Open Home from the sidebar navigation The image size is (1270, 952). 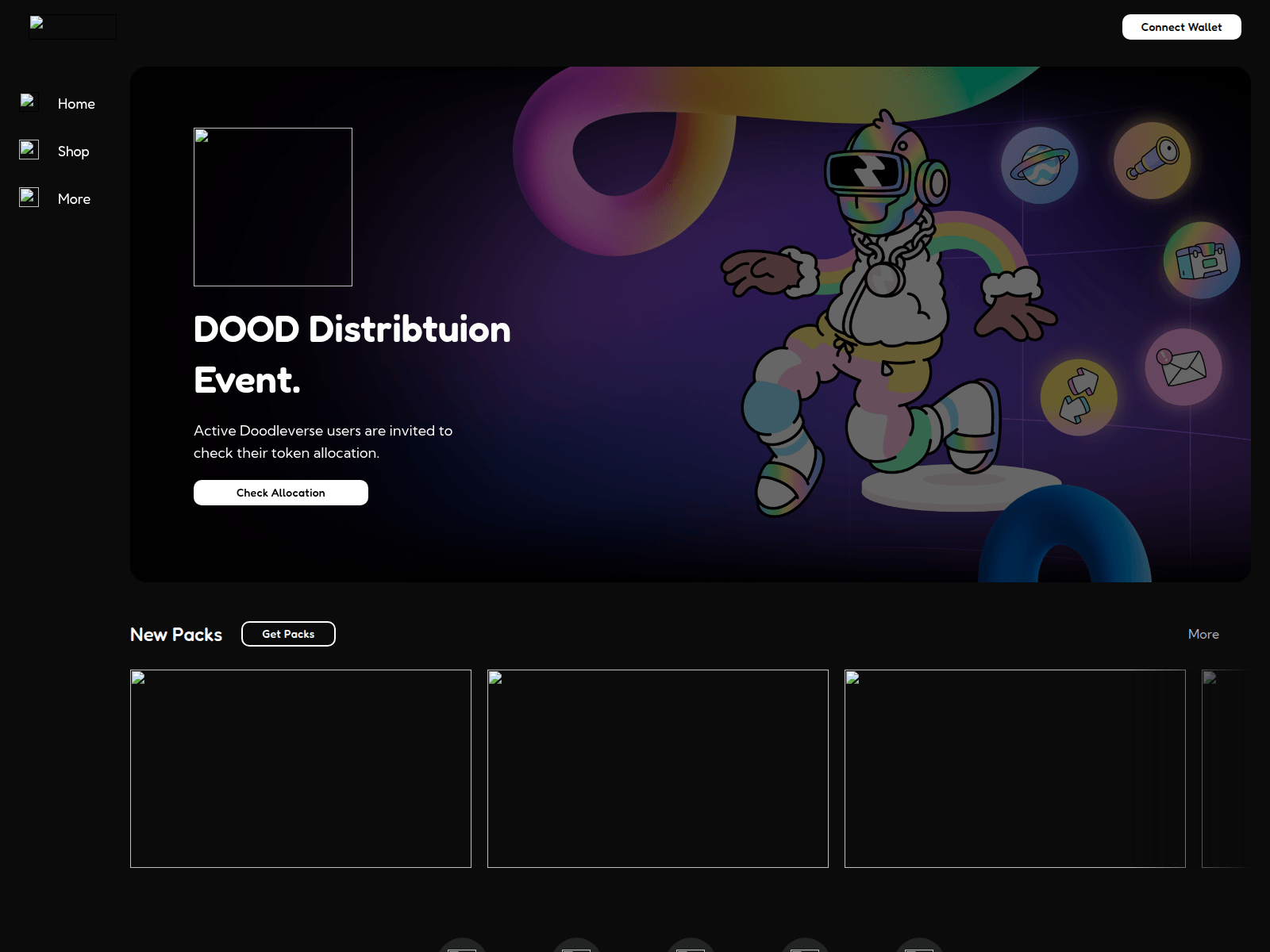tap(75, 103)
